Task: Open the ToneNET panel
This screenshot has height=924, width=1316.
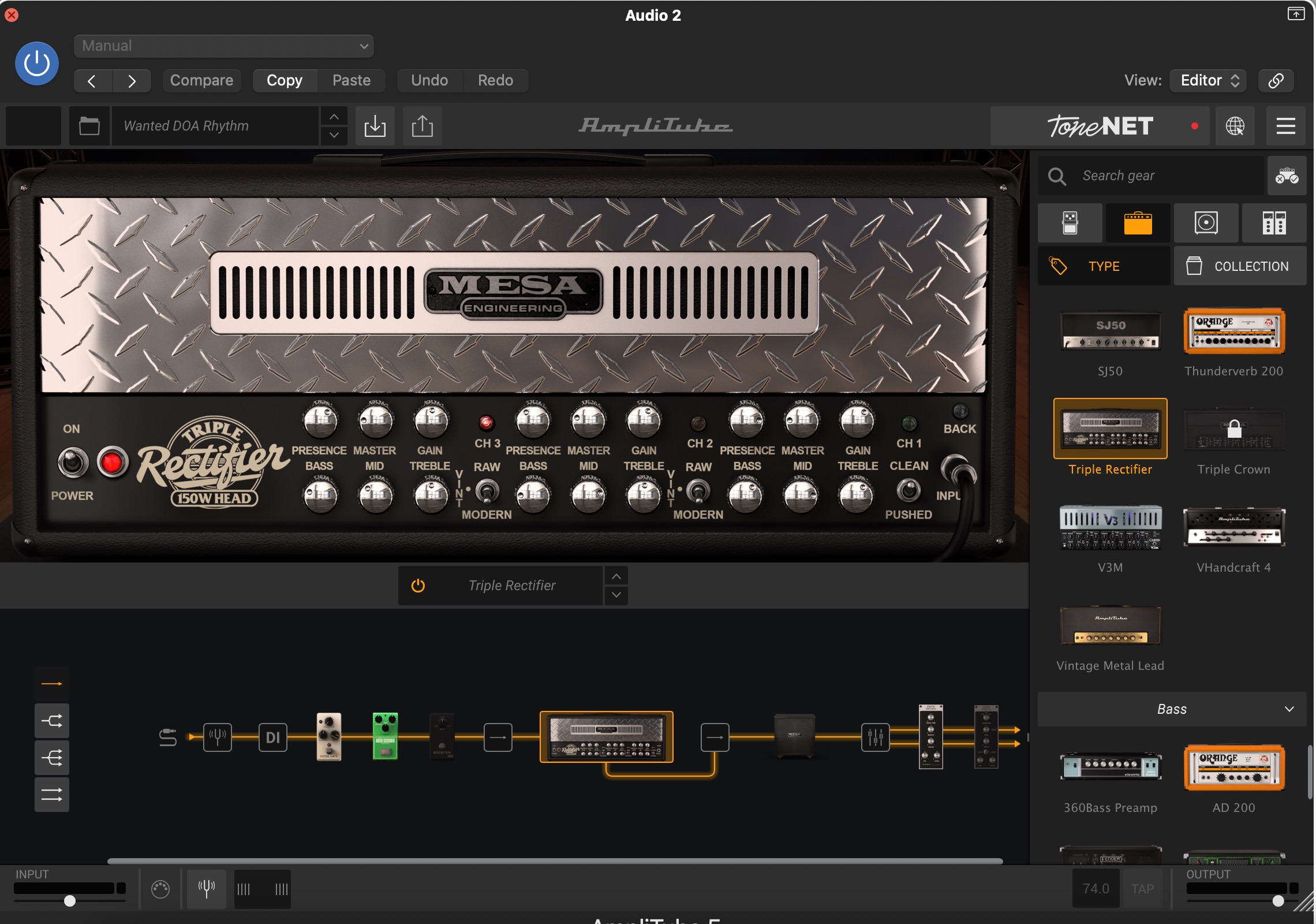Action: point(1100,126)
